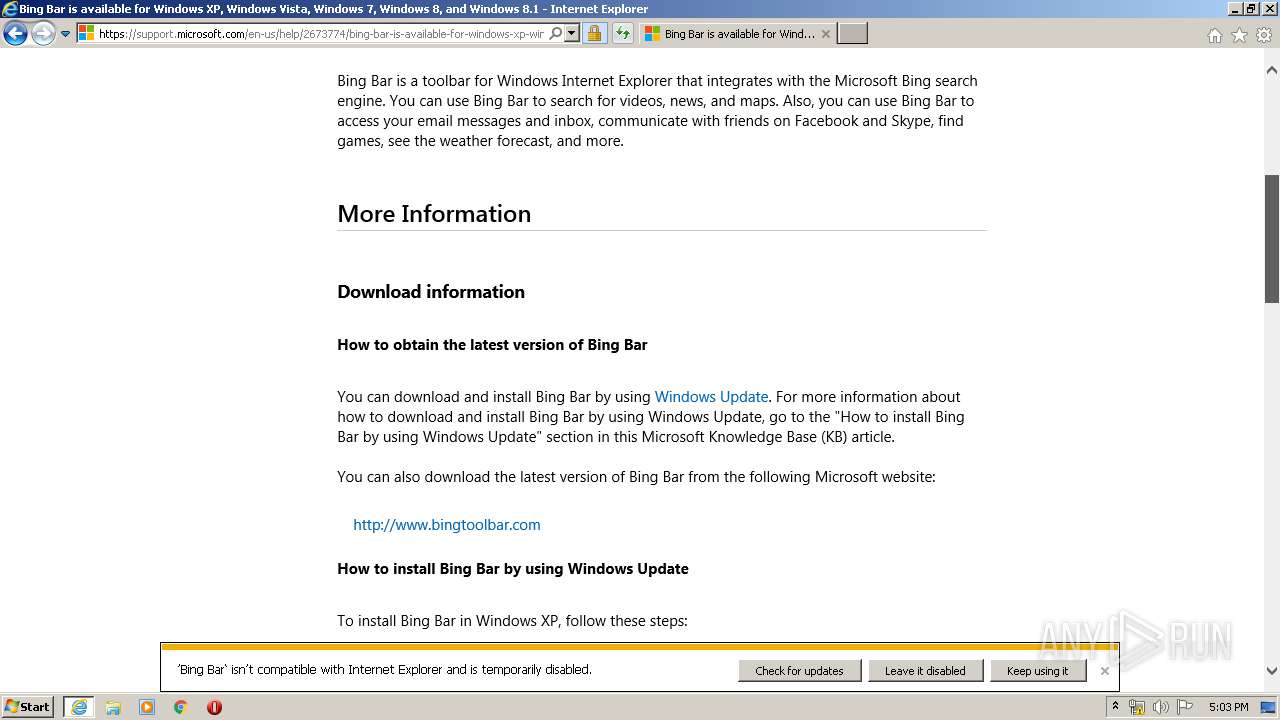Click the search magnifier in address bar
Viewport: 1280px width, 720px height.
556,34
